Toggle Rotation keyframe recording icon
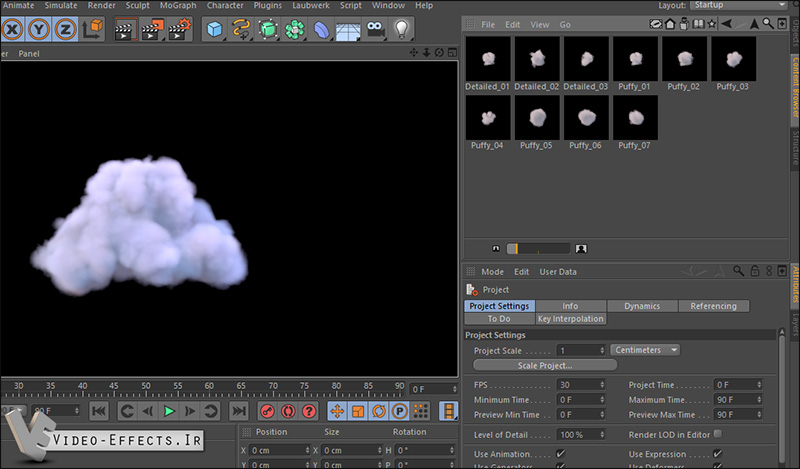This screenshot has height=469, width=800. click(379, 411)
